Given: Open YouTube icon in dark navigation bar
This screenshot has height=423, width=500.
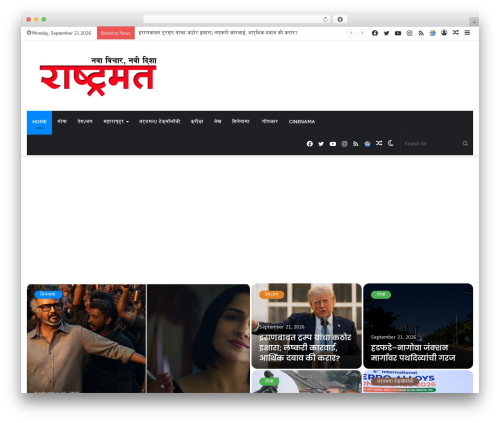Looking at the screenshot, I should click(x=333, y=144).
